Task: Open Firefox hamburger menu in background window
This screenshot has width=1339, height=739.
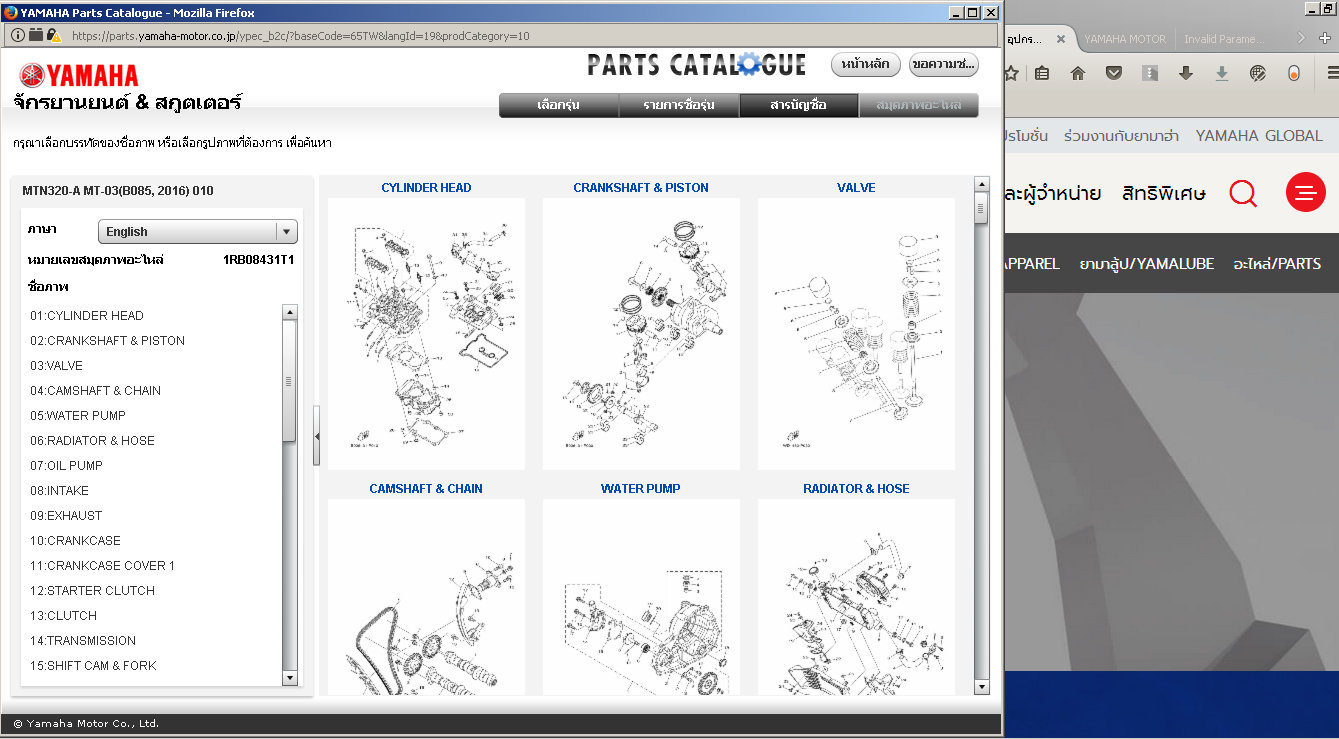Action: (1332, 73)
